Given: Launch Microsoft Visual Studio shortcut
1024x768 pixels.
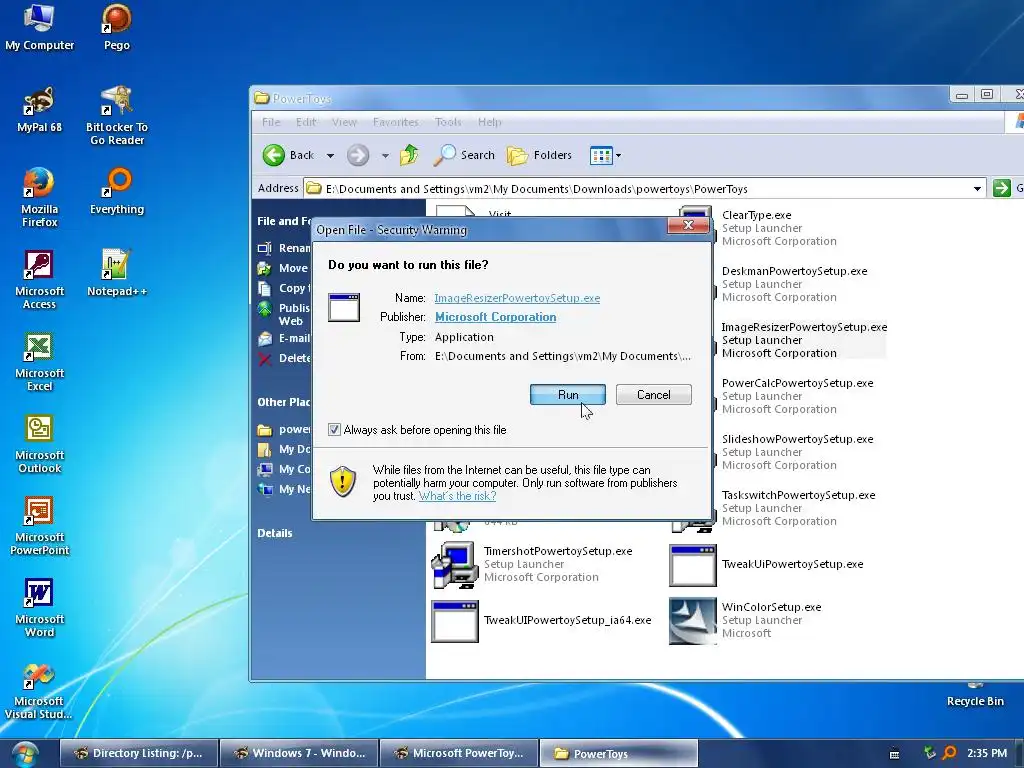Looking at the screenshot, I should click(x=39, y=690).
